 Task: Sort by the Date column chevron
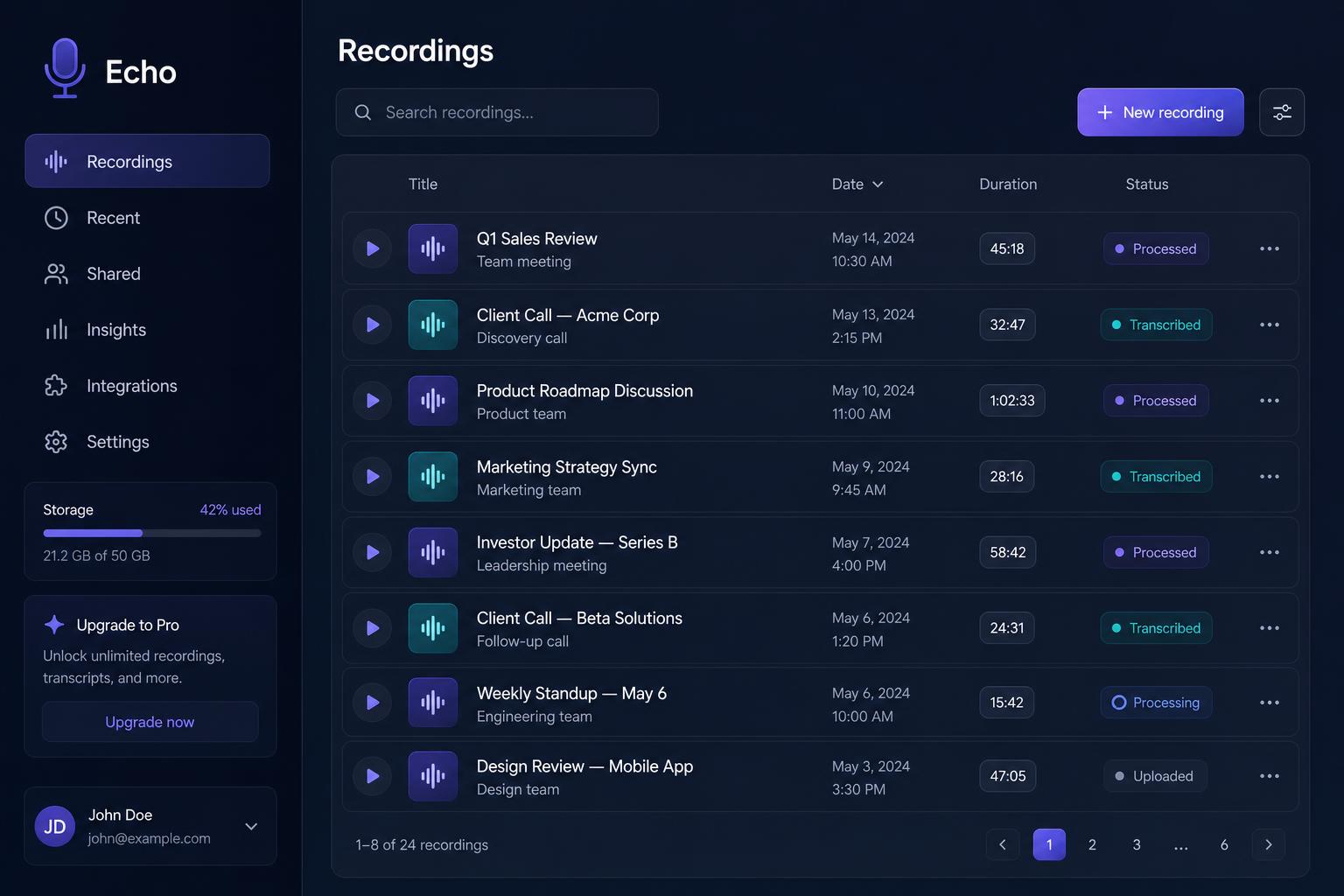click(x=878, y=185)
